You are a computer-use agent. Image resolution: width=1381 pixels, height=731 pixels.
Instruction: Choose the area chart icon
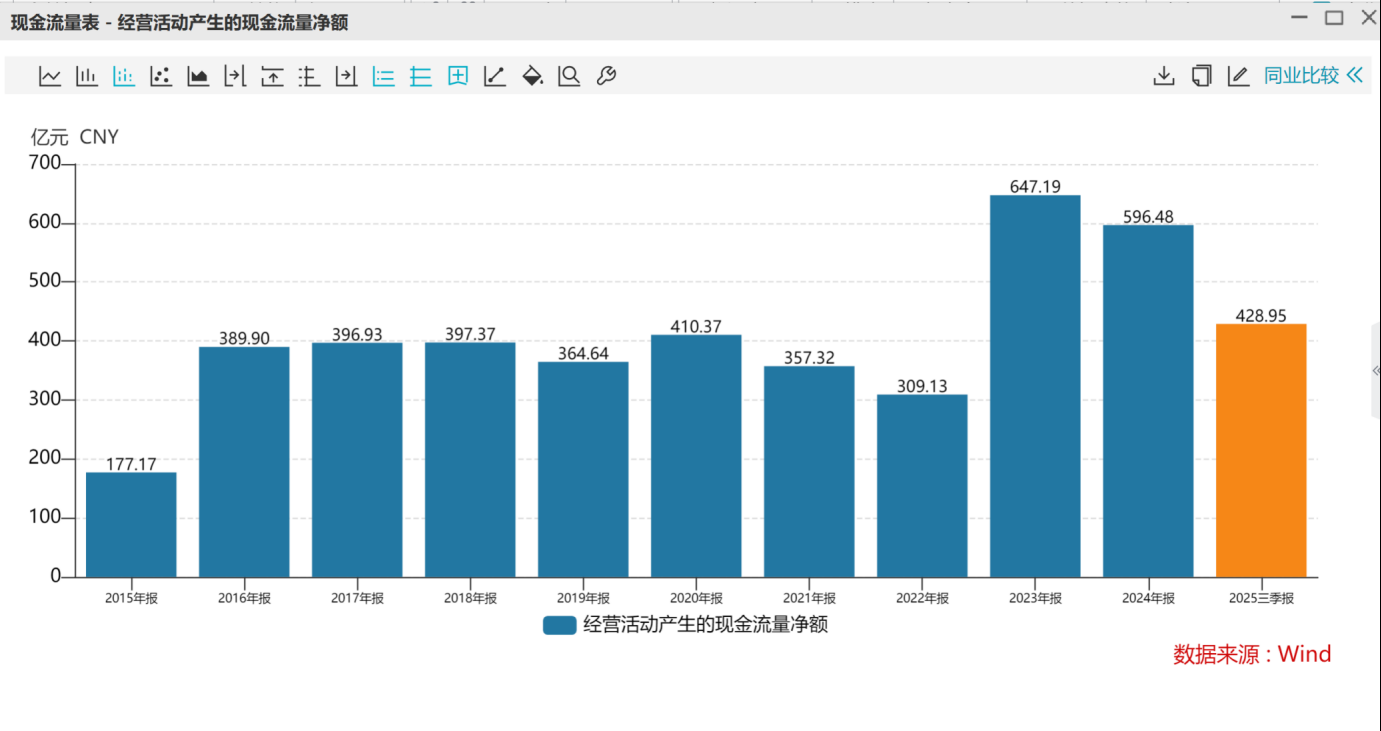(198, 76)
